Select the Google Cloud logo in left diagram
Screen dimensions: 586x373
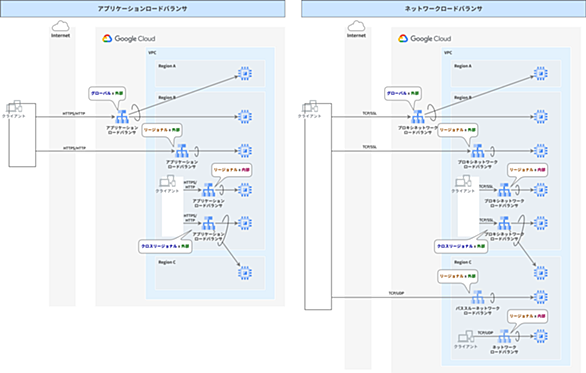[x=129, y=38]
